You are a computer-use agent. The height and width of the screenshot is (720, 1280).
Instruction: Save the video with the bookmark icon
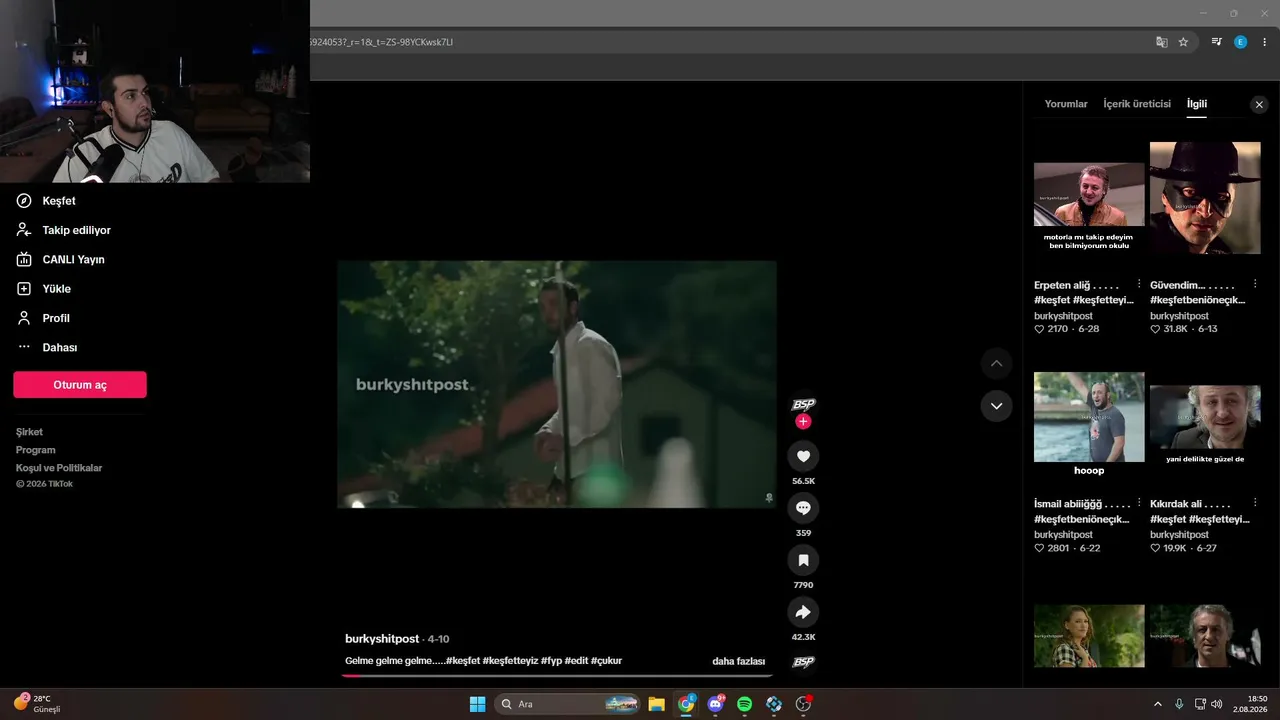[x=803, y=560]
